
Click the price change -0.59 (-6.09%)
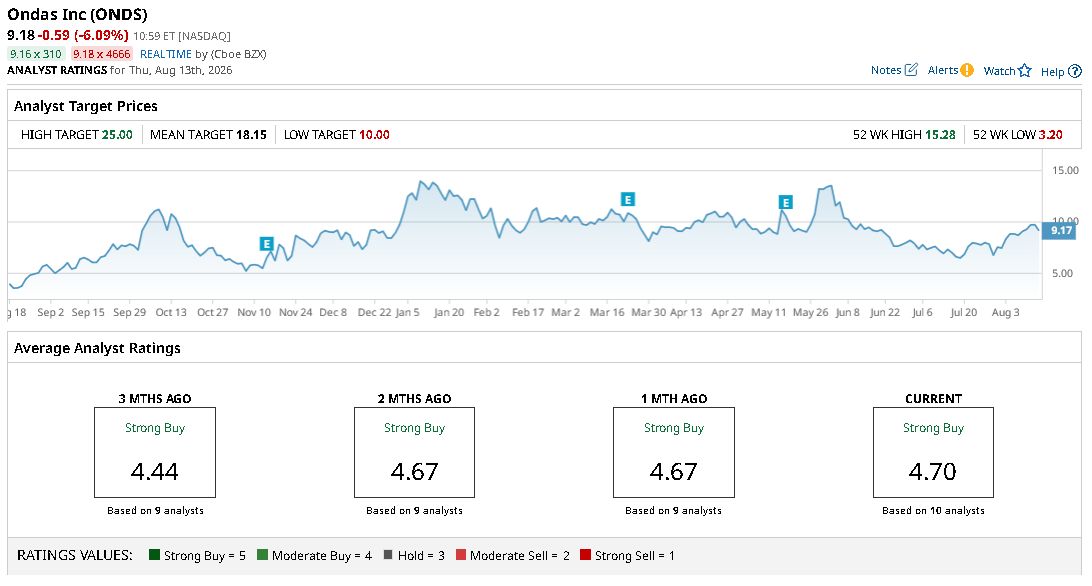pos(83,35)
